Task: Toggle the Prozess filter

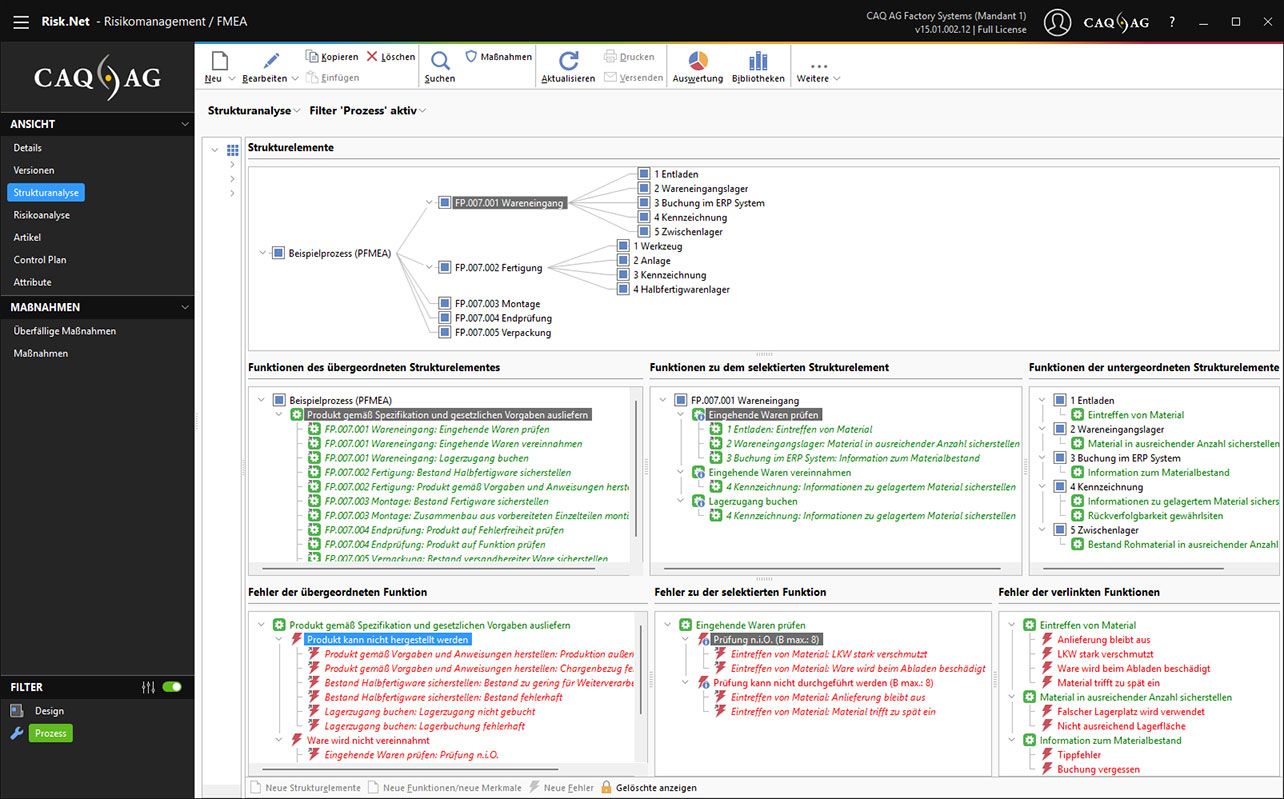Action: pos(50,733)
